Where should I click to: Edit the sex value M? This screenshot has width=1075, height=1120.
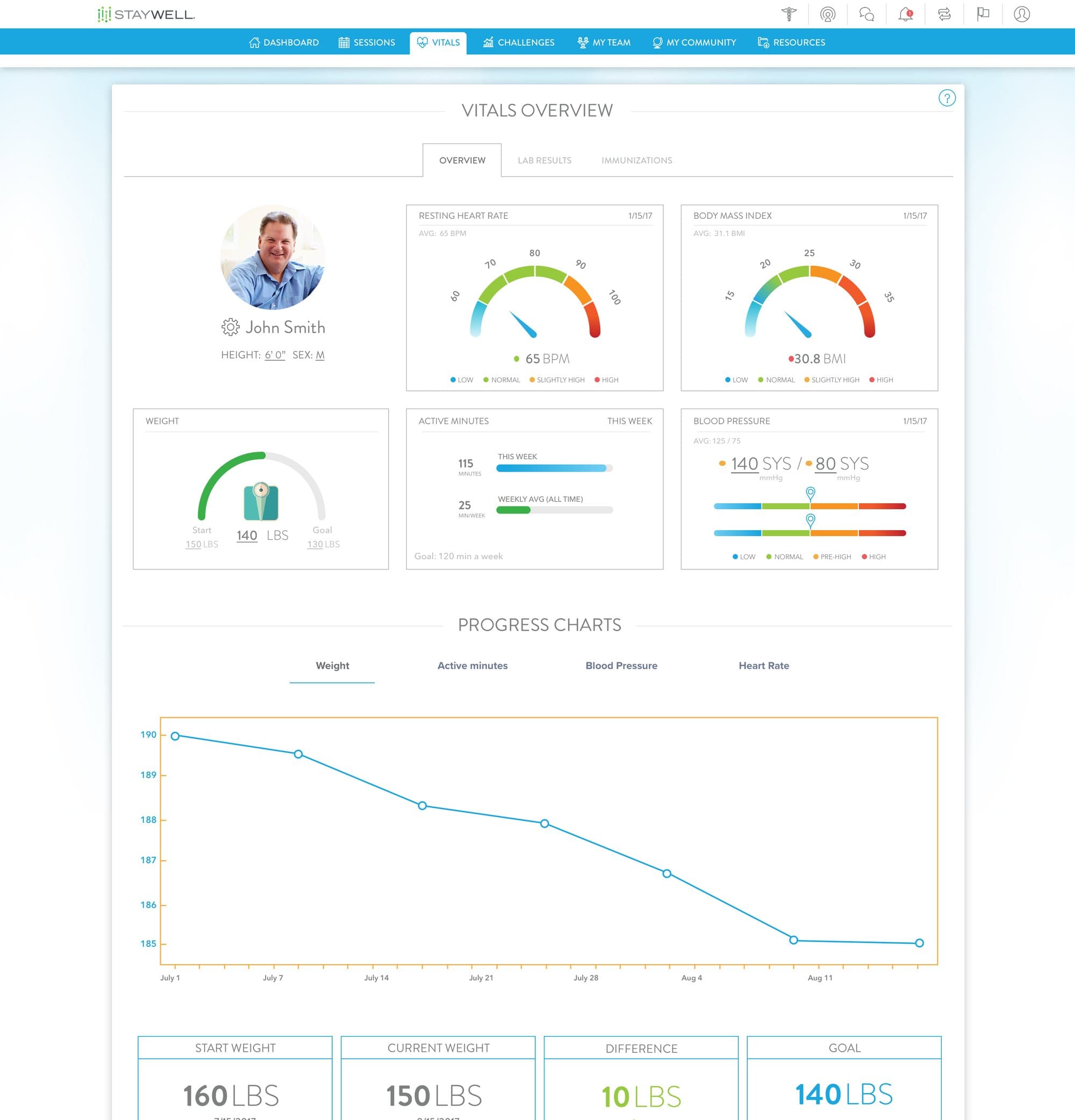320,355
